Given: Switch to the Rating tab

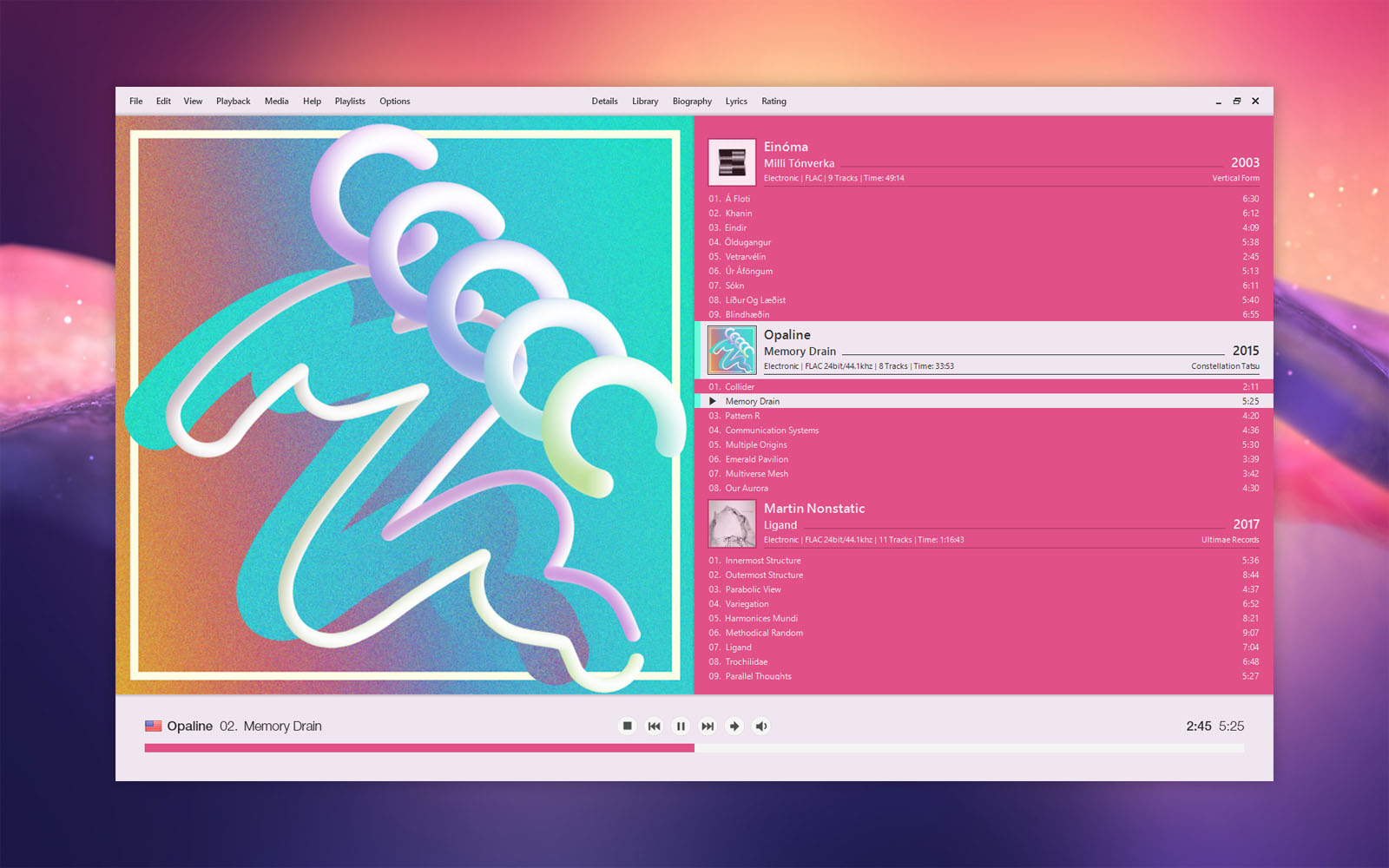Looking at the screenshot, I should click(773, 101).
